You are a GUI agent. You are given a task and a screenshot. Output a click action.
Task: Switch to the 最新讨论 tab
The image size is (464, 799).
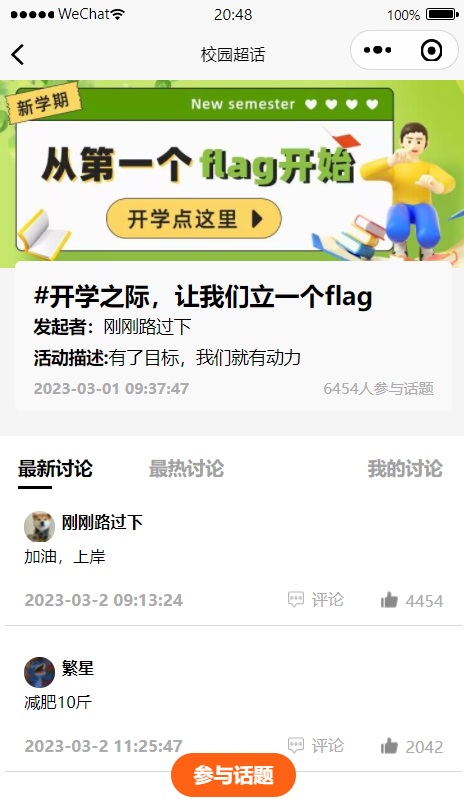pos(55,469)
